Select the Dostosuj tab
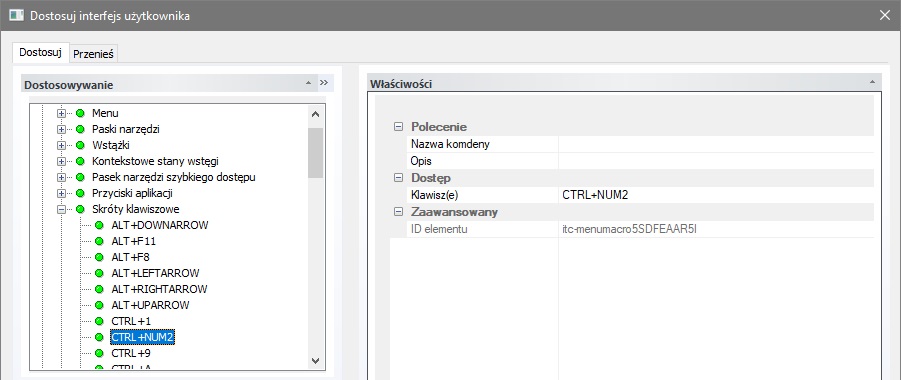This screenshot has height=380, width=901. (x=40, y=52)
